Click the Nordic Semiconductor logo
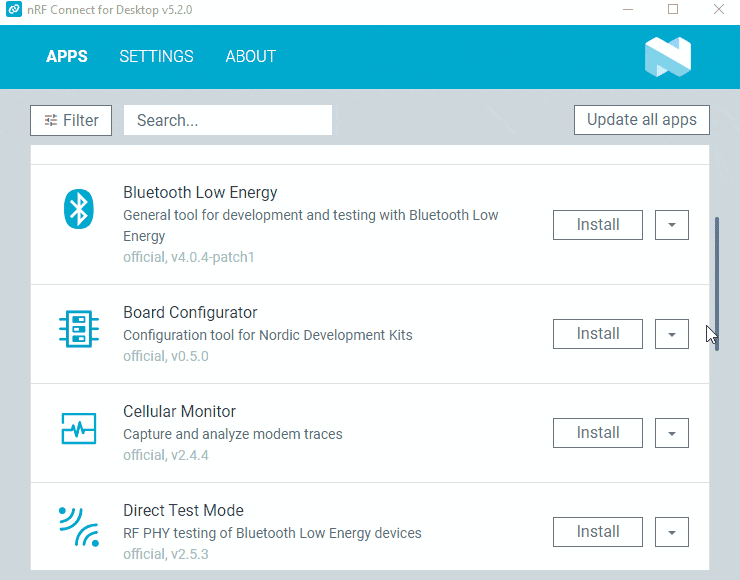Viewport: 740px width, 580px height. [x=668, y=57]
